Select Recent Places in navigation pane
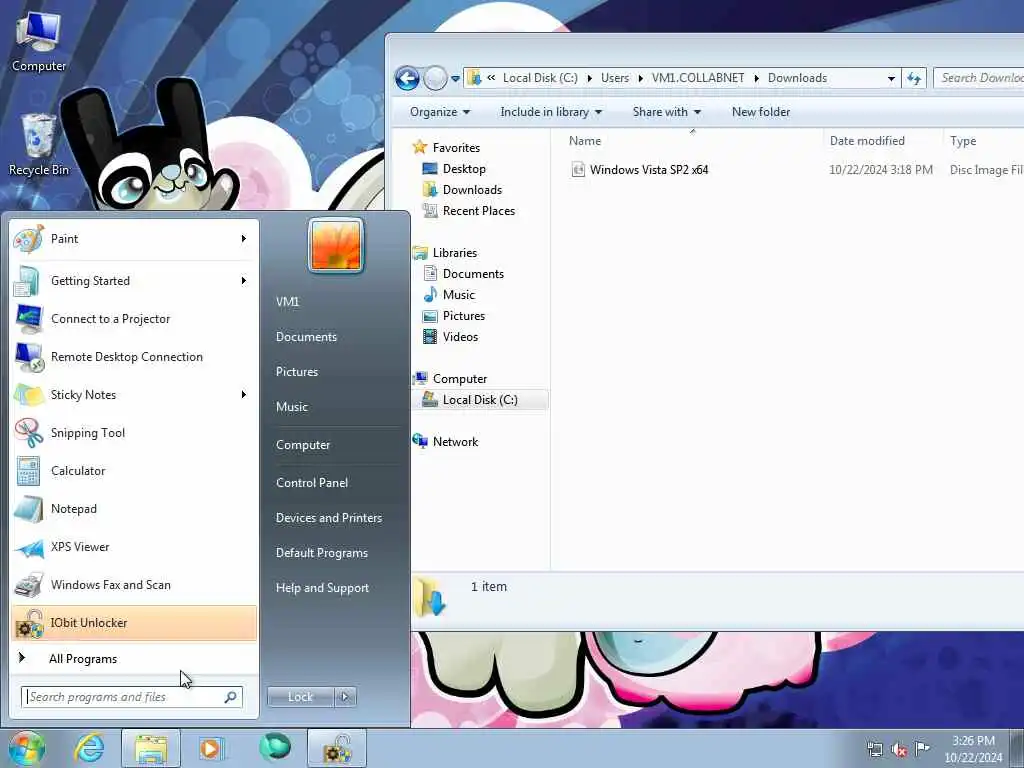 (479, 211)
